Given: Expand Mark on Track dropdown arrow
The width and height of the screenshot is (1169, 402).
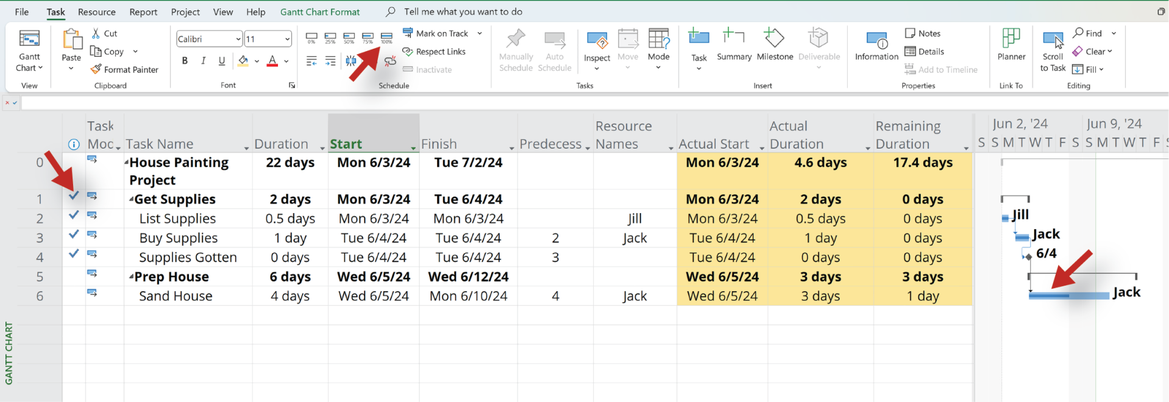Looking at the screenshot, I should 480,34.
